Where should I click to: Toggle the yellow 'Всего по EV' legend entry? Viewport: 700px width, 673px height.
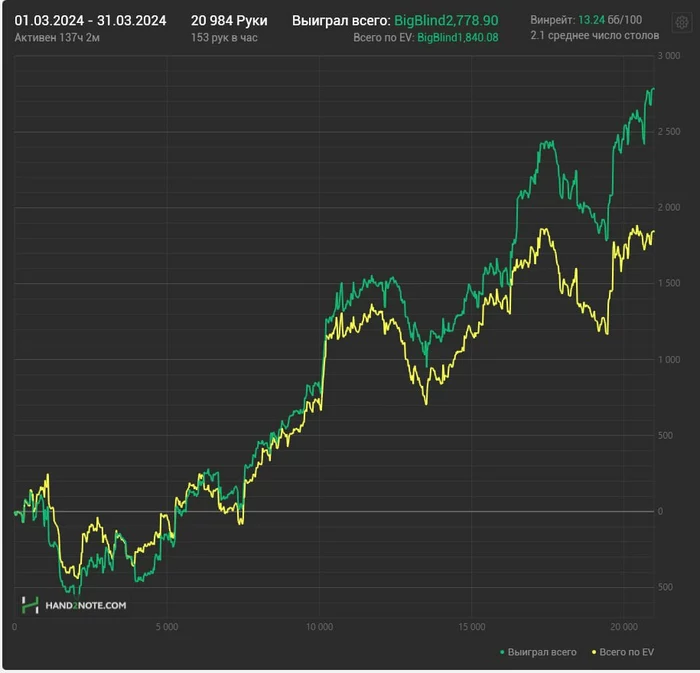pos(623,652)
